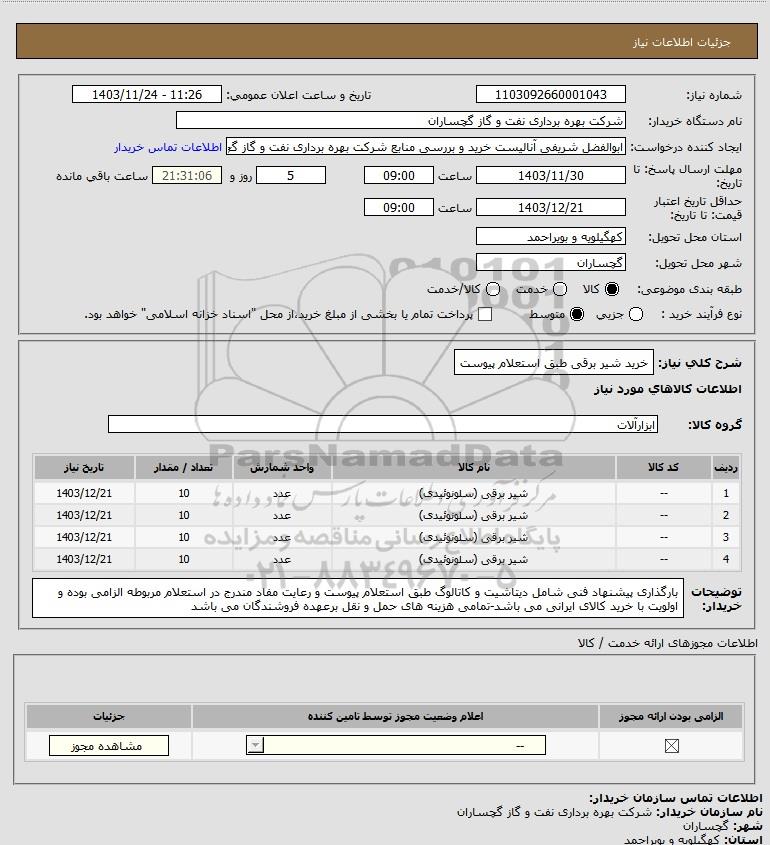The image size is (770, 845).
Task: Toggle the الزامی بودن ارائه مجوز checkbox
Action: pos(671,746)
